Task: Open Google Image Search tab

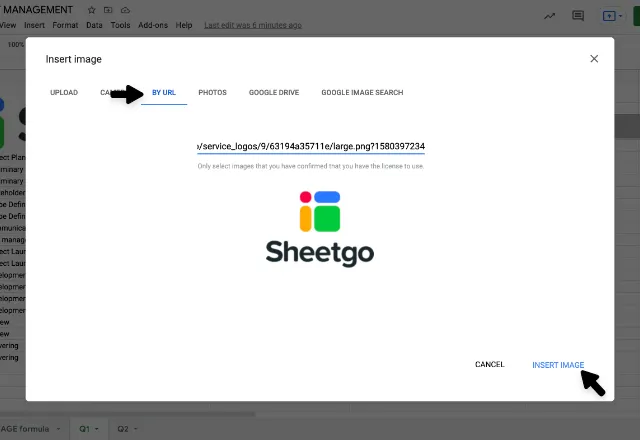Action: (362, 93)
